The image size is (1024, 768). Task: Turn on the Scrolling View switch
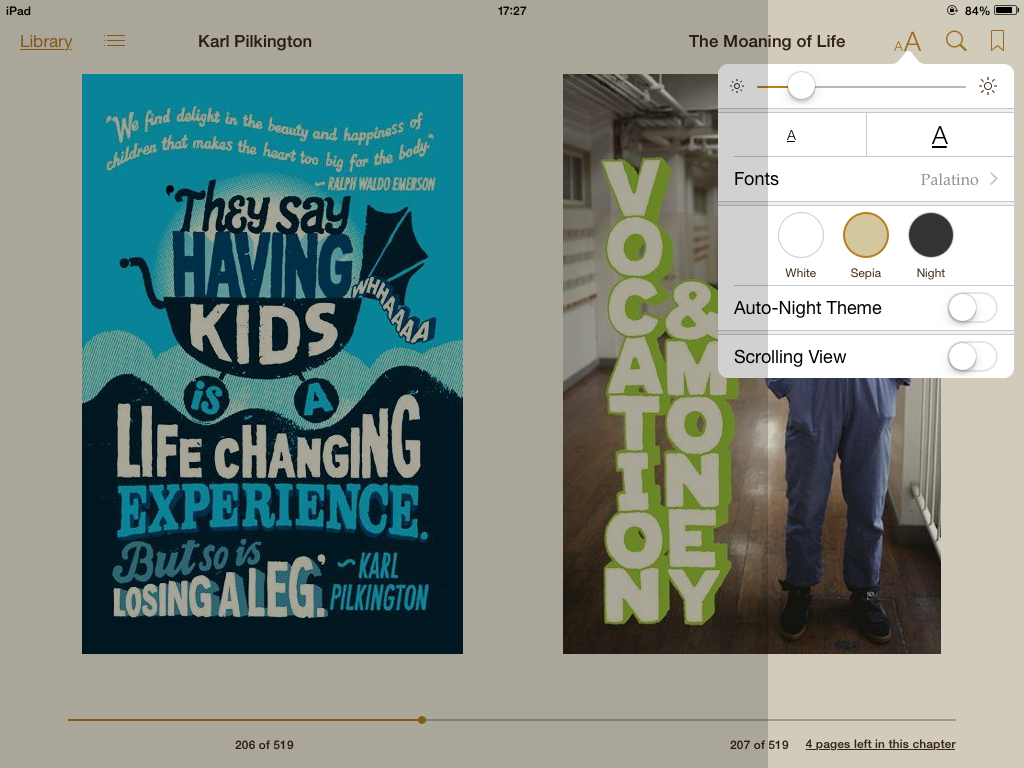click(972, 357)
